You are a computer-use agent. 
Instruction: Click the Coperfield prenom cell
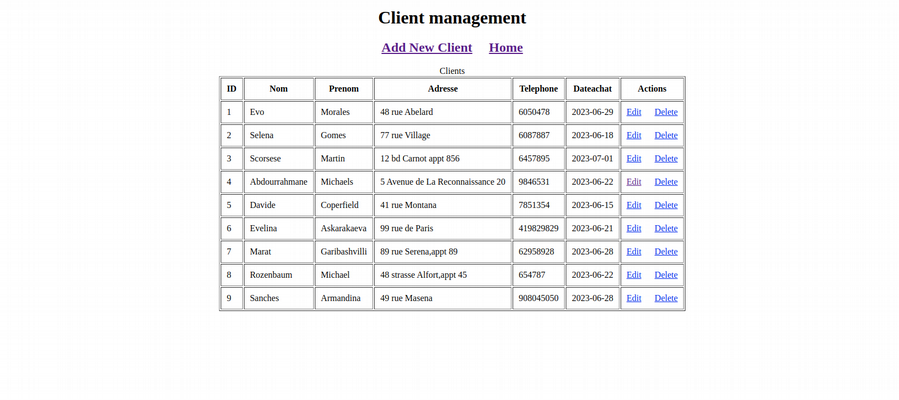tap(344, 205)
